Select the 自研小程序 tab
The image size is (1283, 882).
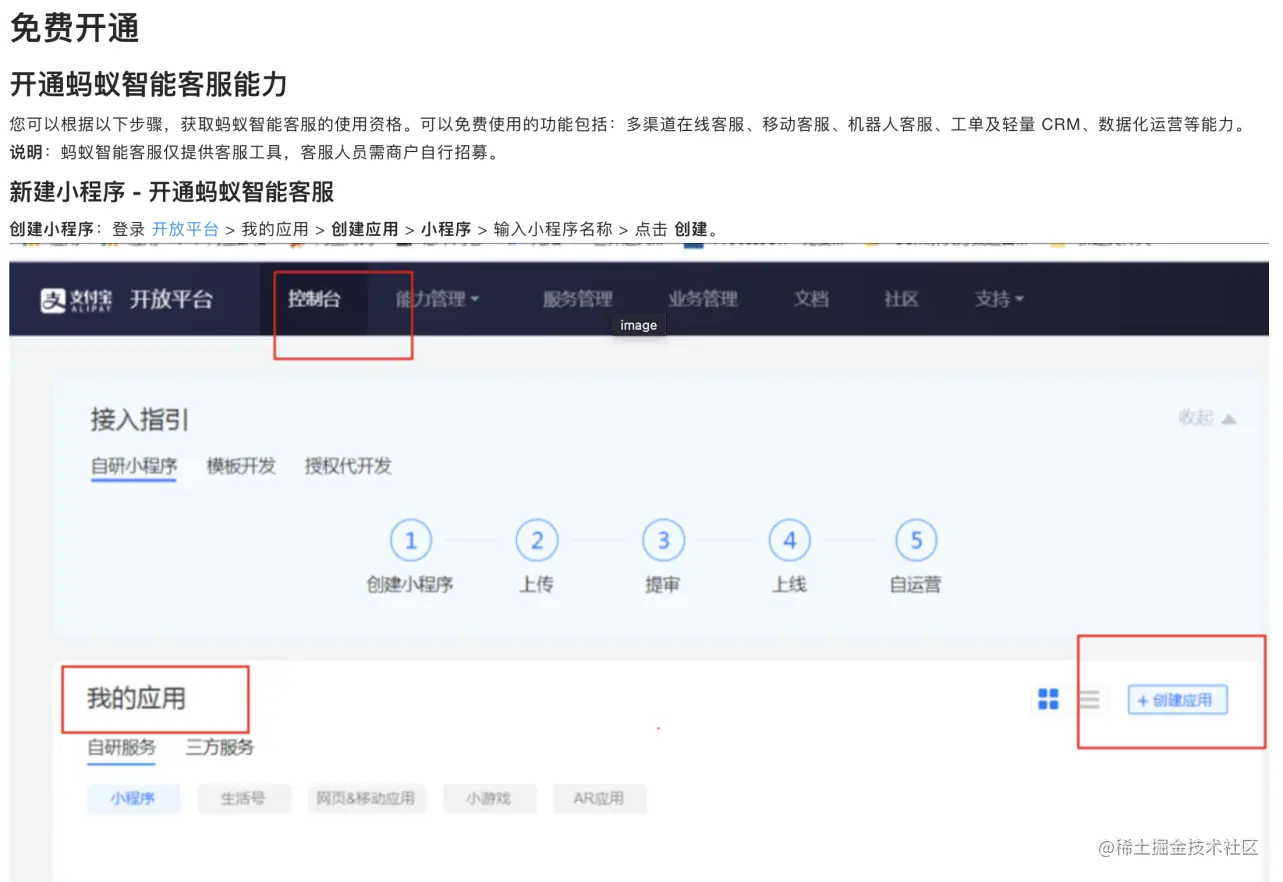[134, 466]
